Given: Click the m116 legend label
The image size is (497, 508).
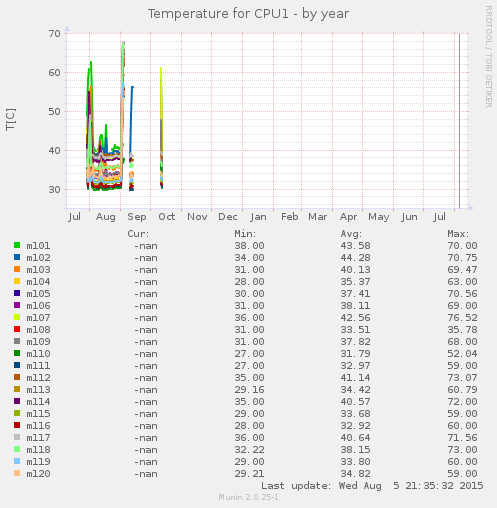Looking at the screenshot, I should pyautogui.click(x=38, y=426).
